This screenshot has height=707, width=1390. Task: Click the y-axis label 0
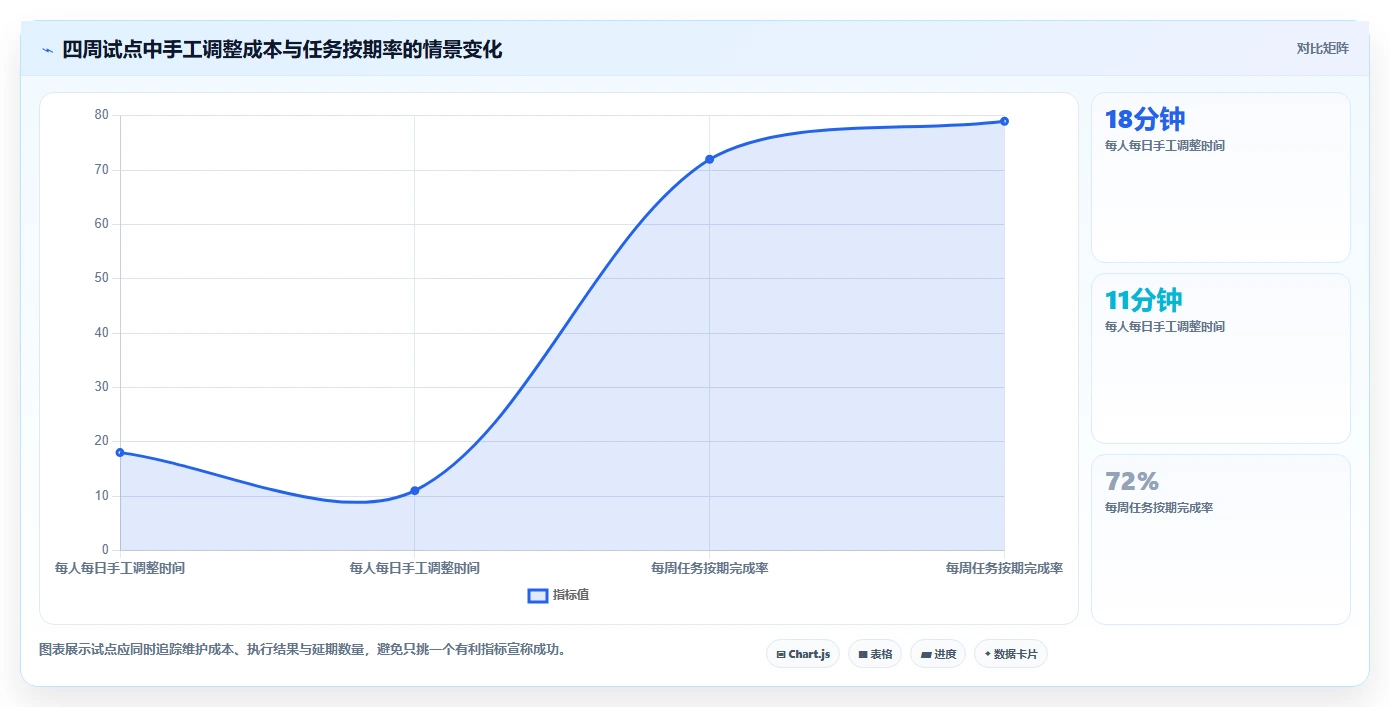tap(105, 550)
